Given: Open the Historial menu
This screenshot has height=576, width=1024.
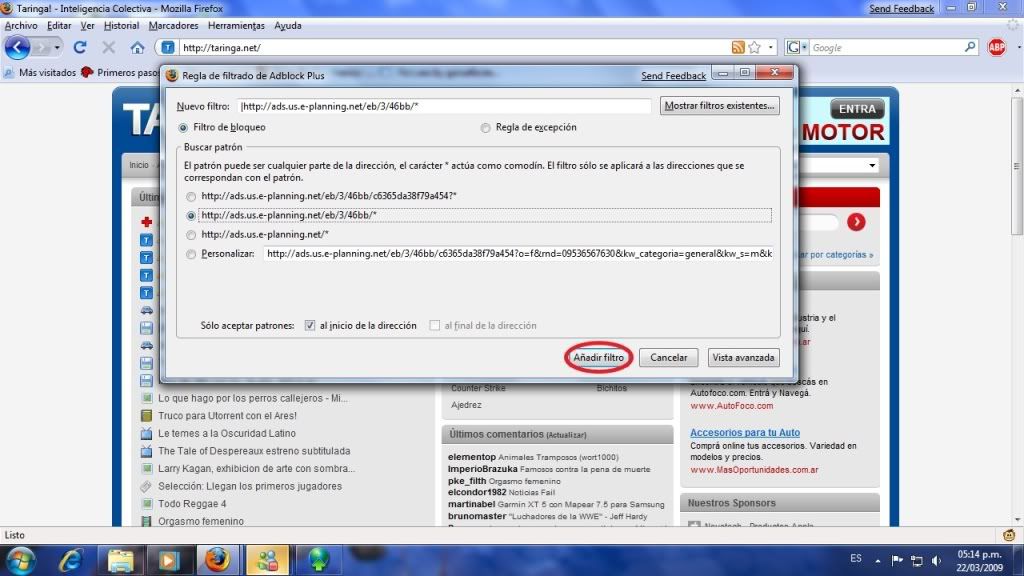Looking at the screenshot, I should [121, 25].
